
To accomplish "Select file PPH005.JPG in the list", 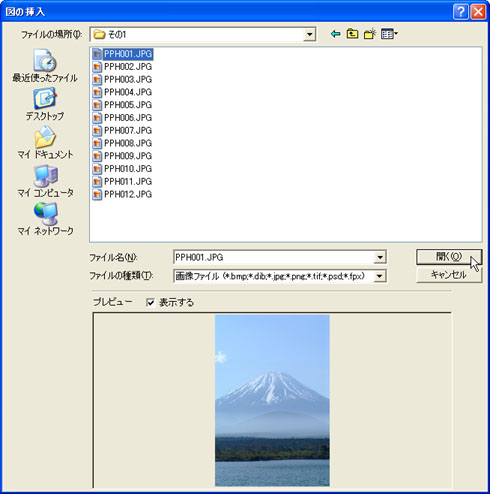I will (122, 105).
